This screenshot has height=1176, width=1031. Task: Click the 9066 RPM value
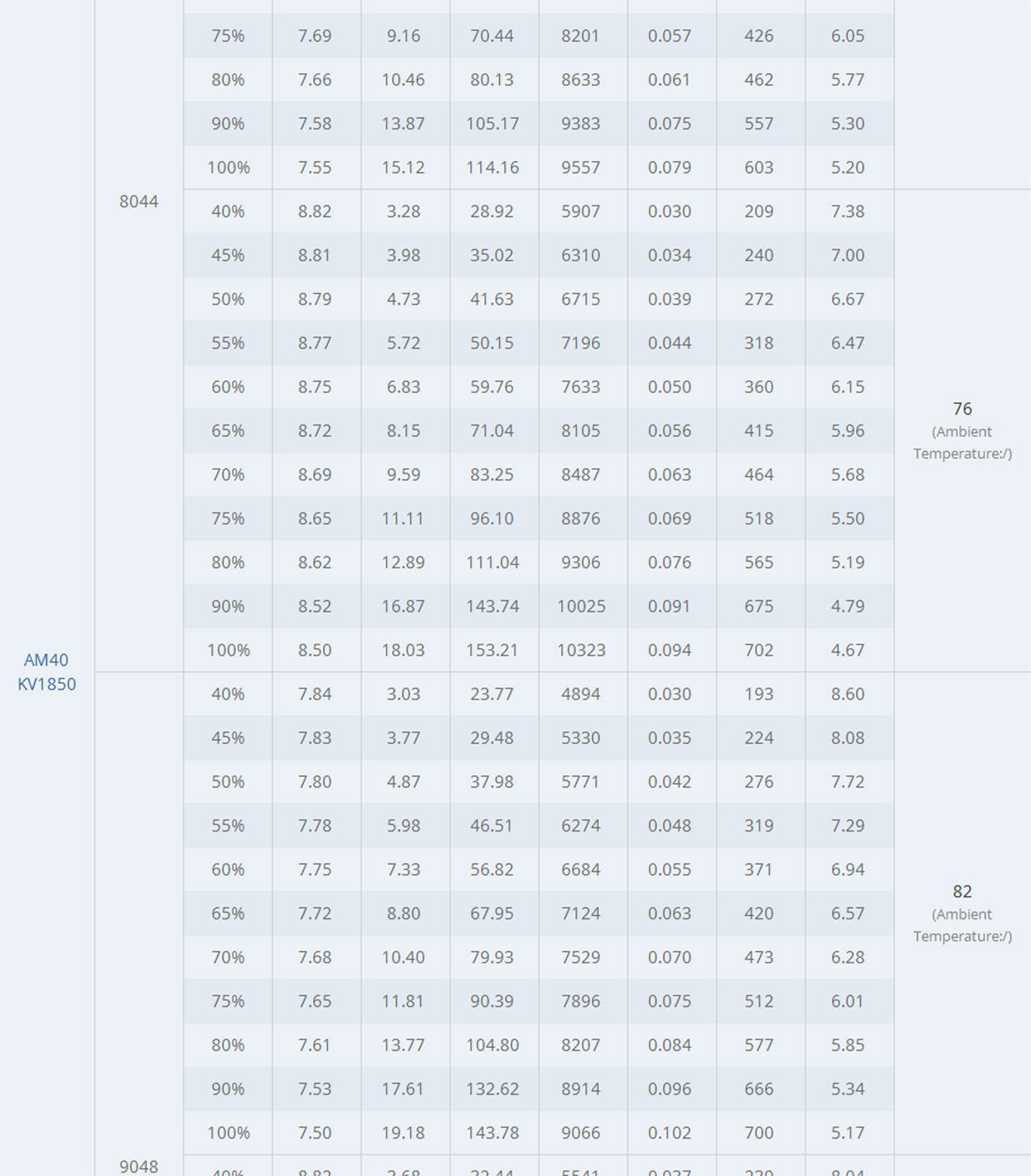[x=581, y=1133]
